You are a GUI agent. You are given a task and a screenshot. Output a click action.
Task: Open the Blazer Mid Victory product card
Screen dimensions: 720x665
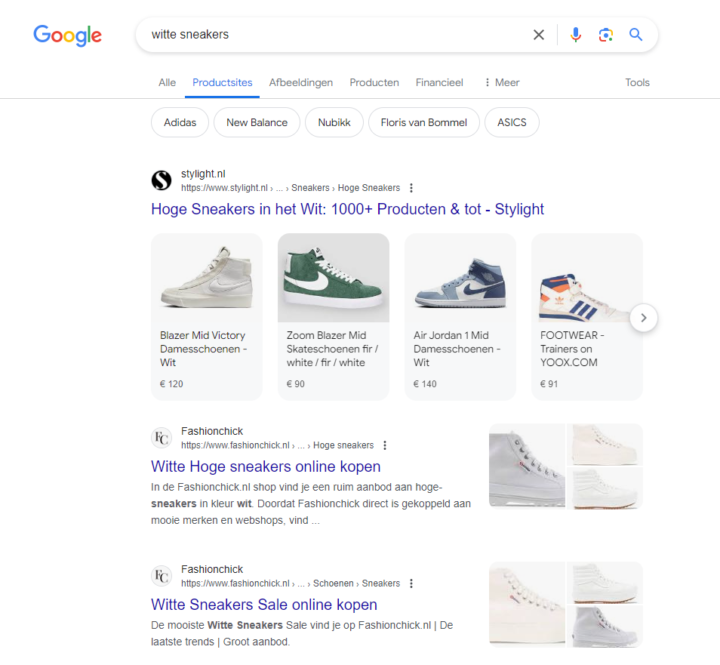pyautogui.click(x=207, y=317)
